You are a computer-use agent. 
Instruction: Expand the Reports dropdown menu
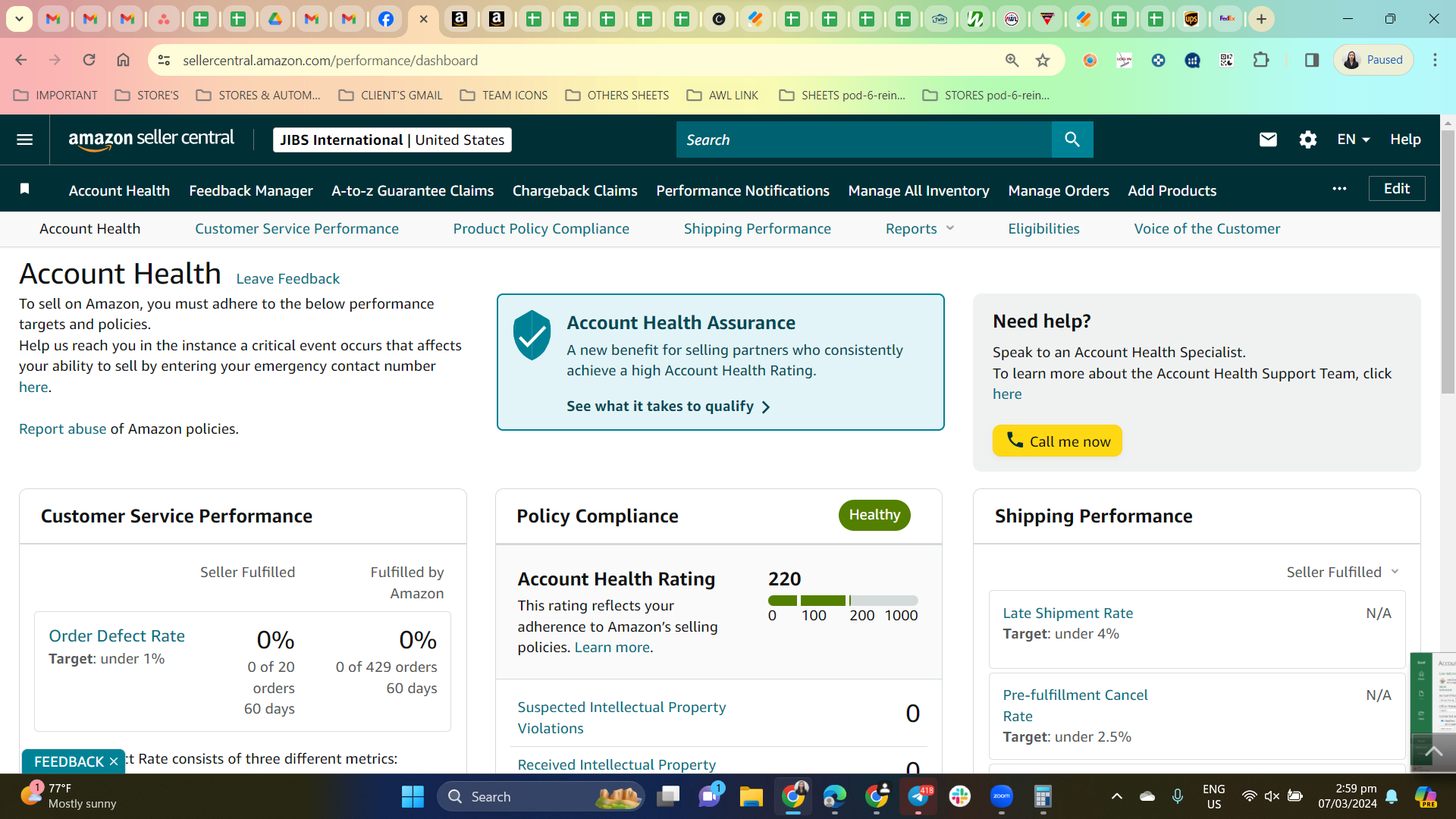[x=920, y=228]
